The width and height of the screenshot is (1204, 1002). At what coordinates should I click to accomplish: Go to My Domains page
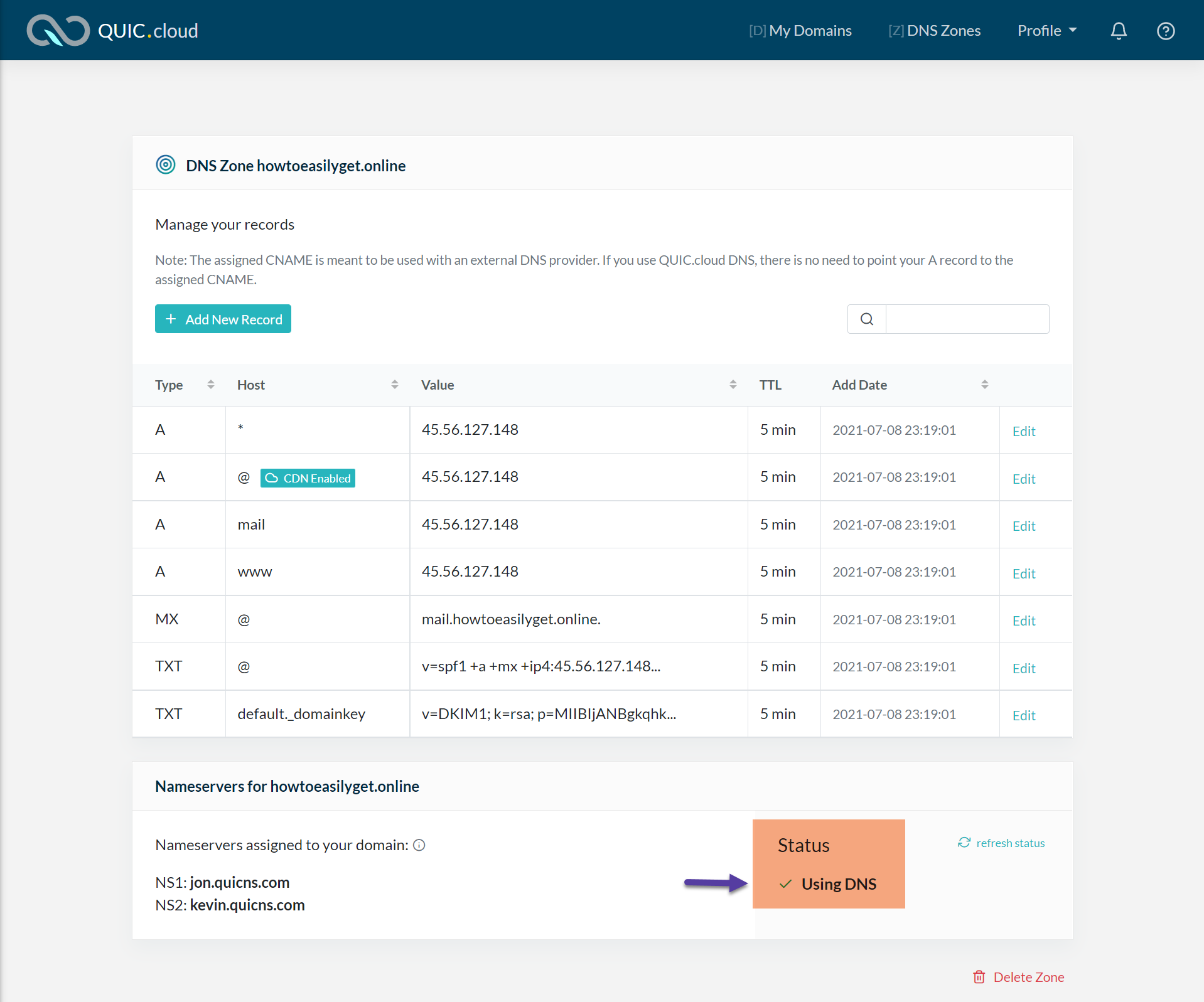tap(800, 31)
